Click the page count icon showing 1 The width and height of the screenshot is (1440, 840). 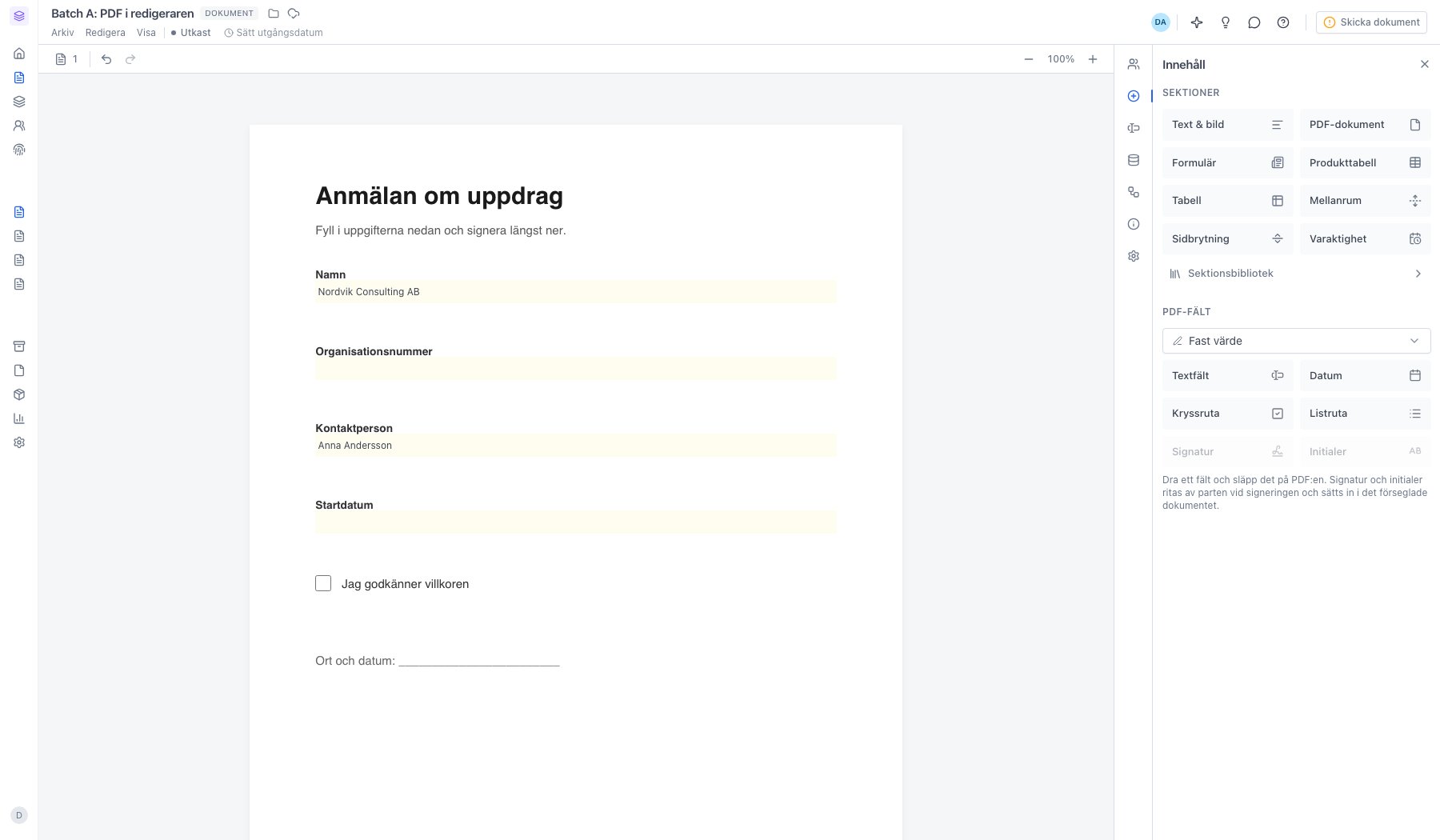67,59
